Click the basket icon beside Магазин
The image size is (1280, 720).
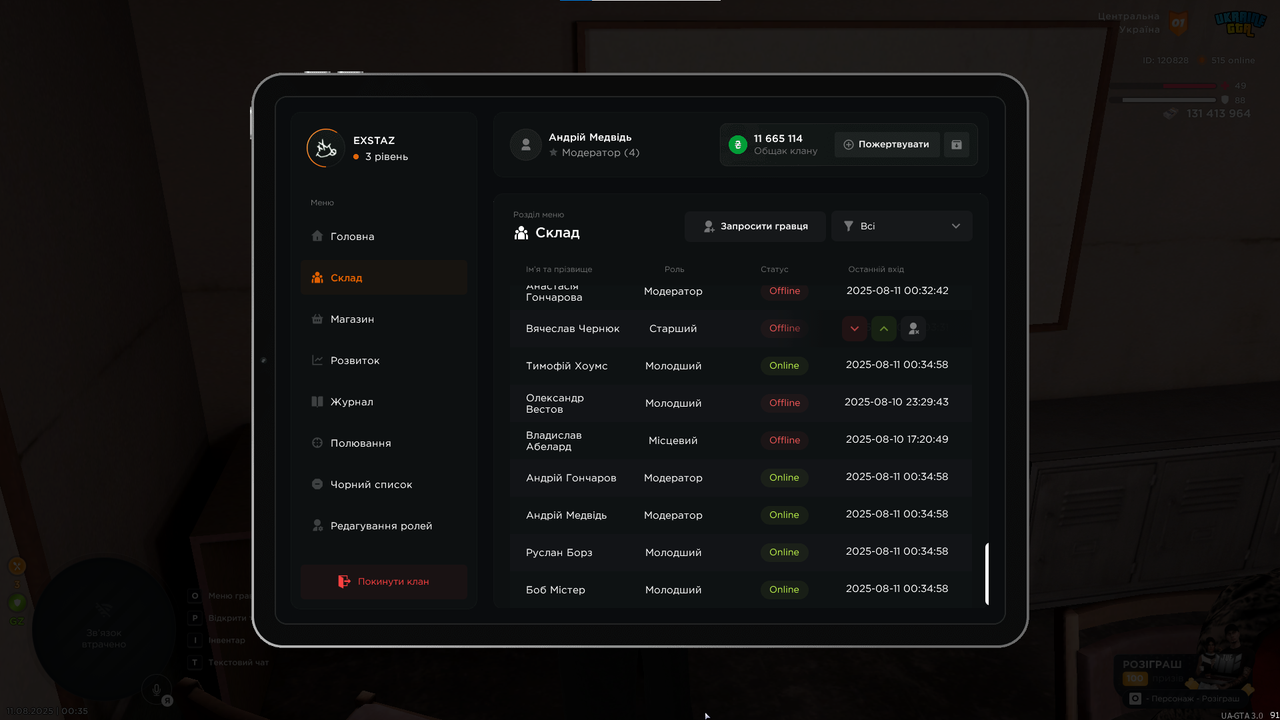[x=317, y=319]
